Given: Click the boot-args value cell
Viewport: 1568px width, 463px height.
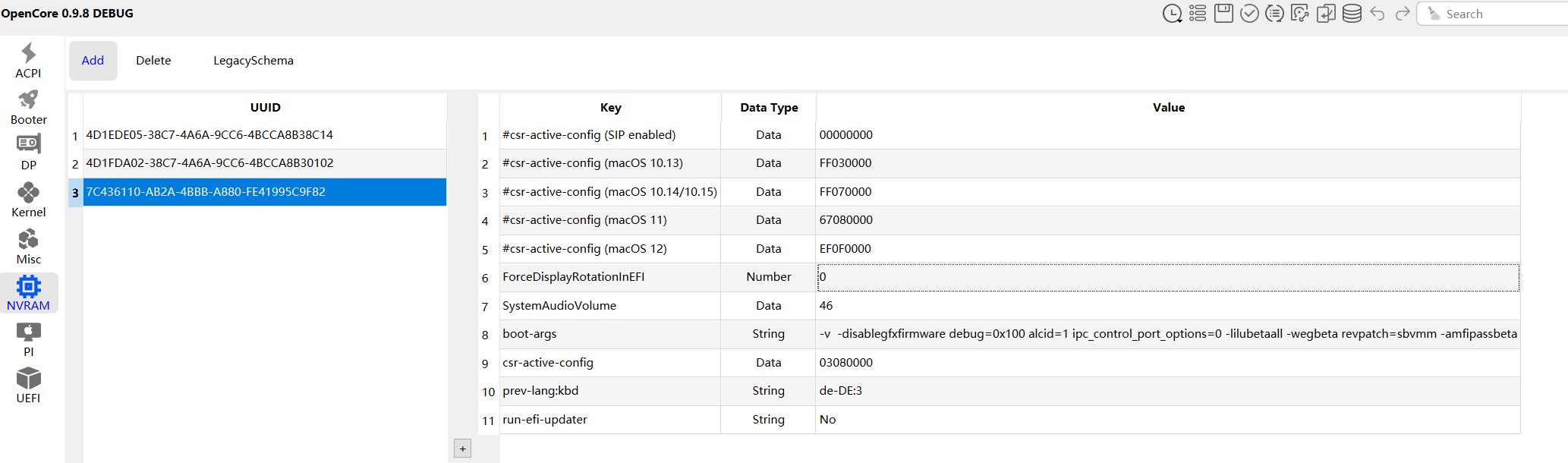Looking at the screenshot, I should pyautogui.click(x=1167, y=334).
